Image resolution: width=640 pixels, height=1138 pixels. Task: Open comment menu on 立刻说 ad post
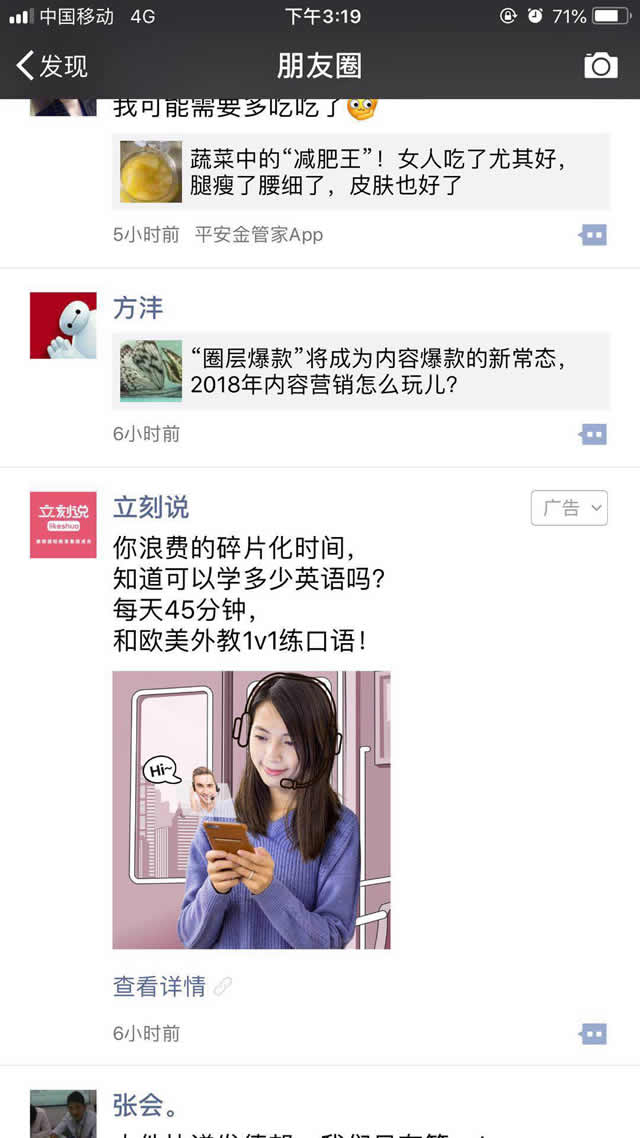tap(593, 1034)
